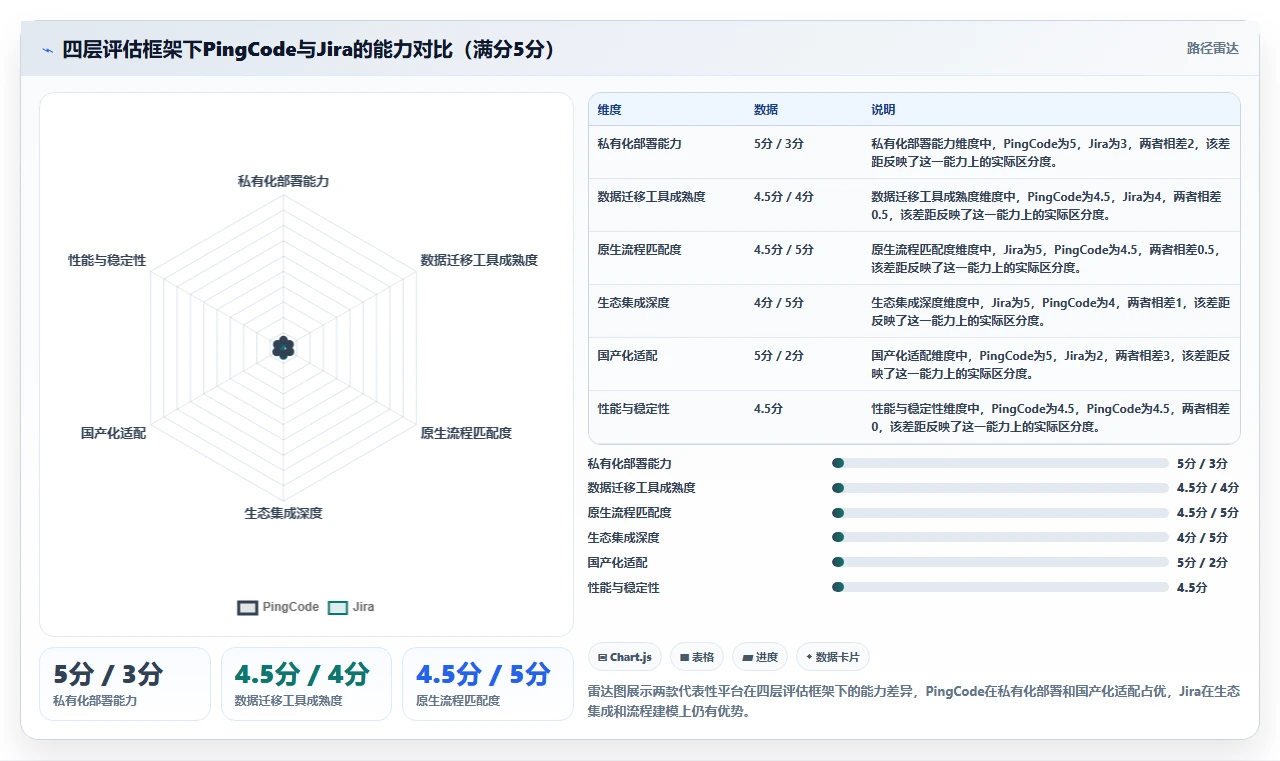Click the 4分 / 5分 value in table
This screenshot has width=1280, height=761.
tap(778, 302)
